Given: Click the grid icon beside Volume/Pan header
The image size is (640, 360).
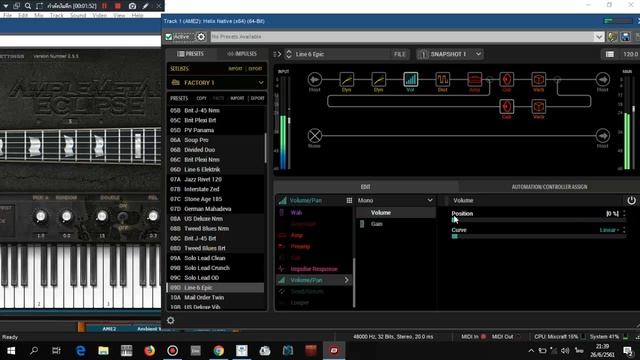Looking at the screenshot, I should [x=349, y=200].
